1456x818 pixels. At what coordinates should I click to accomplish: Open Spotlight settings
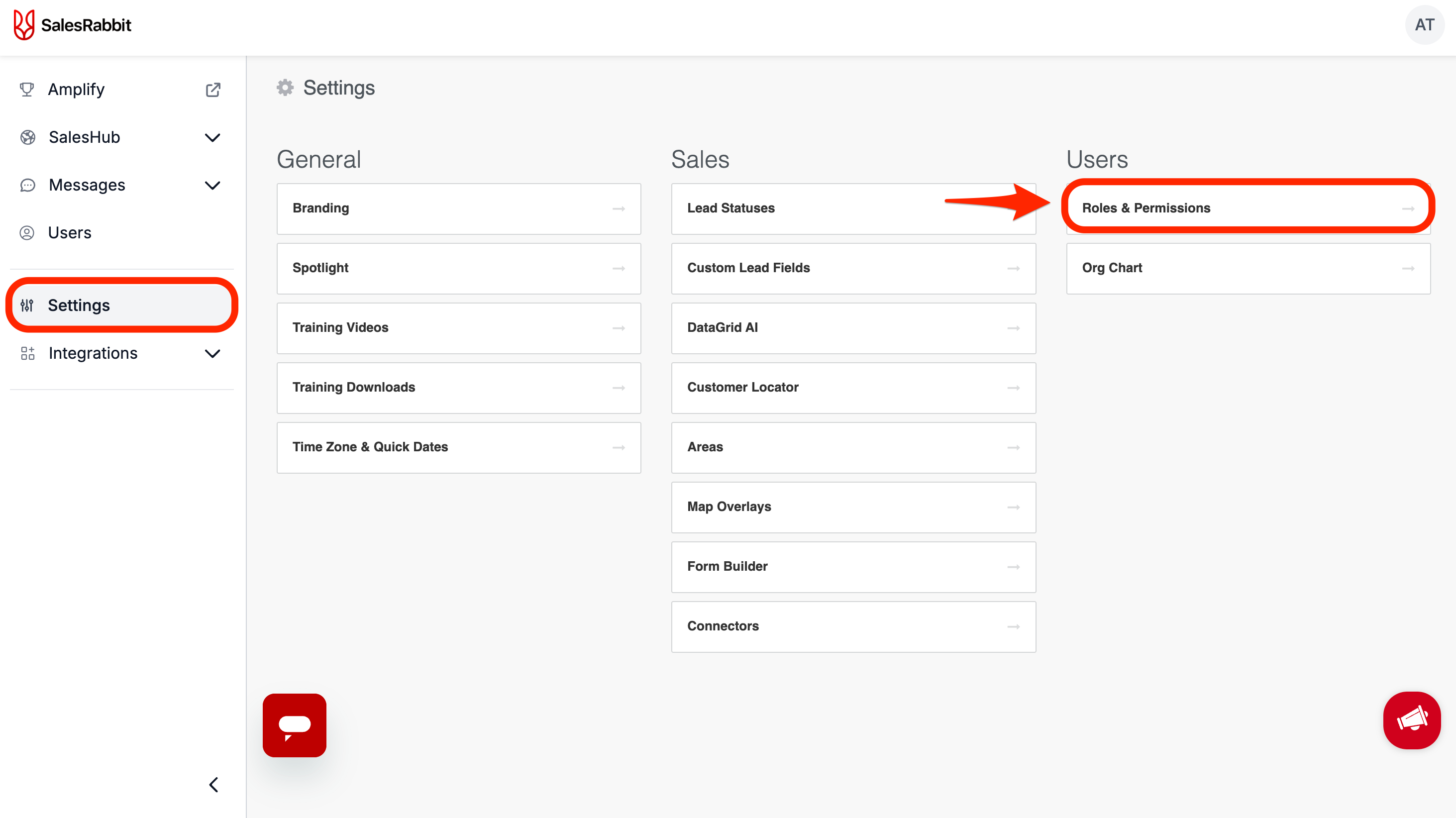[458, 269]
